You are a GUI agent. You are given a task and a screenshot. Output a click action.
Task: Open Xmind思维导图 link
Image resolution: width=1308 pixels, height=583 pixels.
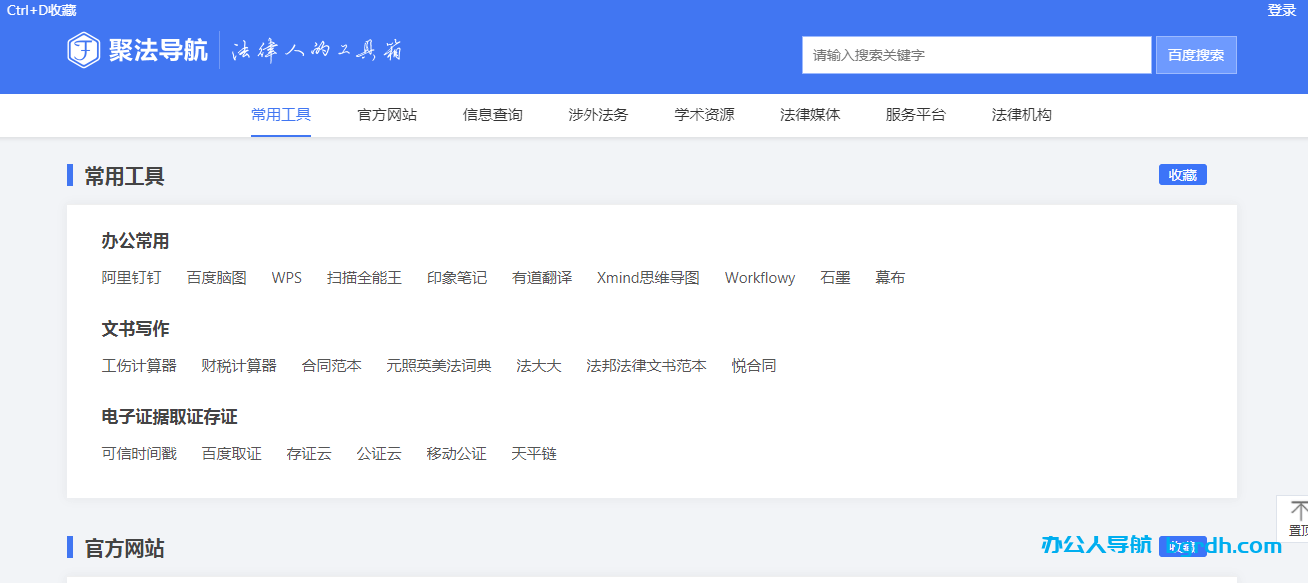(648, 277)
